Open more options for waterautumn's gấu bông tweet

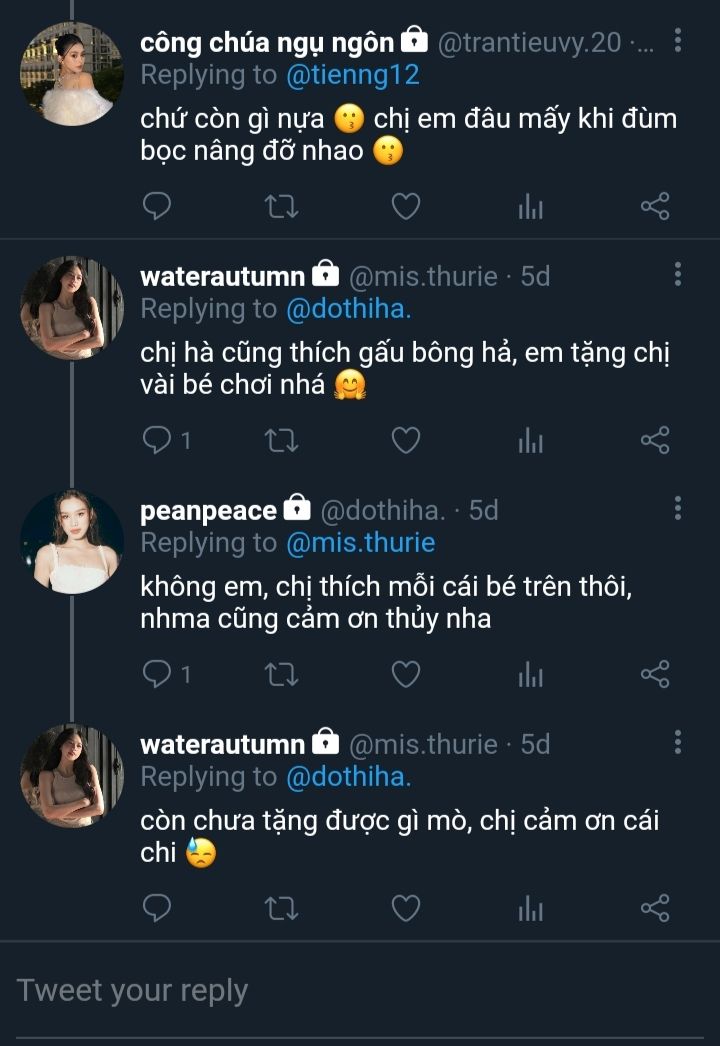click(x=678, y=275)
